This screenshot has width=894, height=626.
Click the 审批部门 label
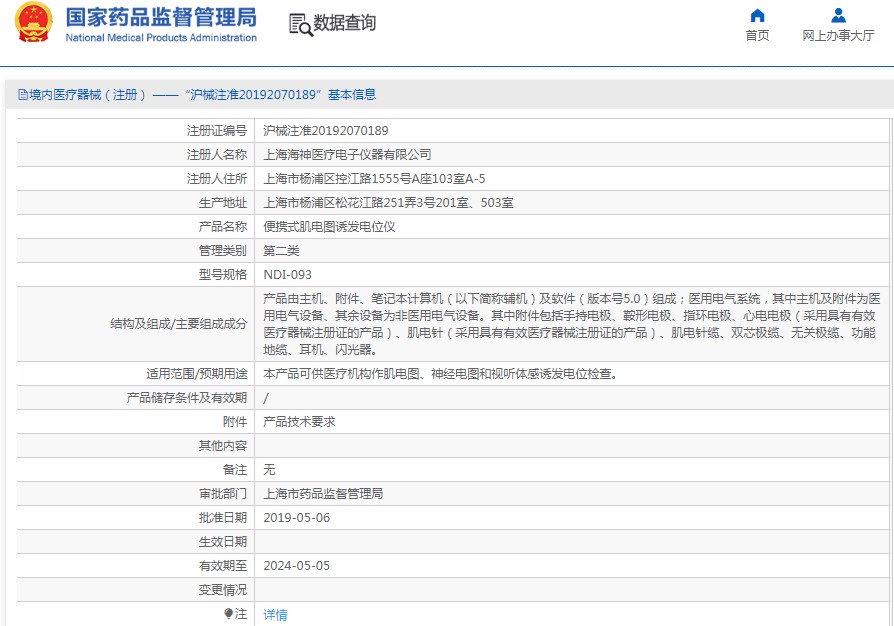pyautogui.click(x=223, y=493)
